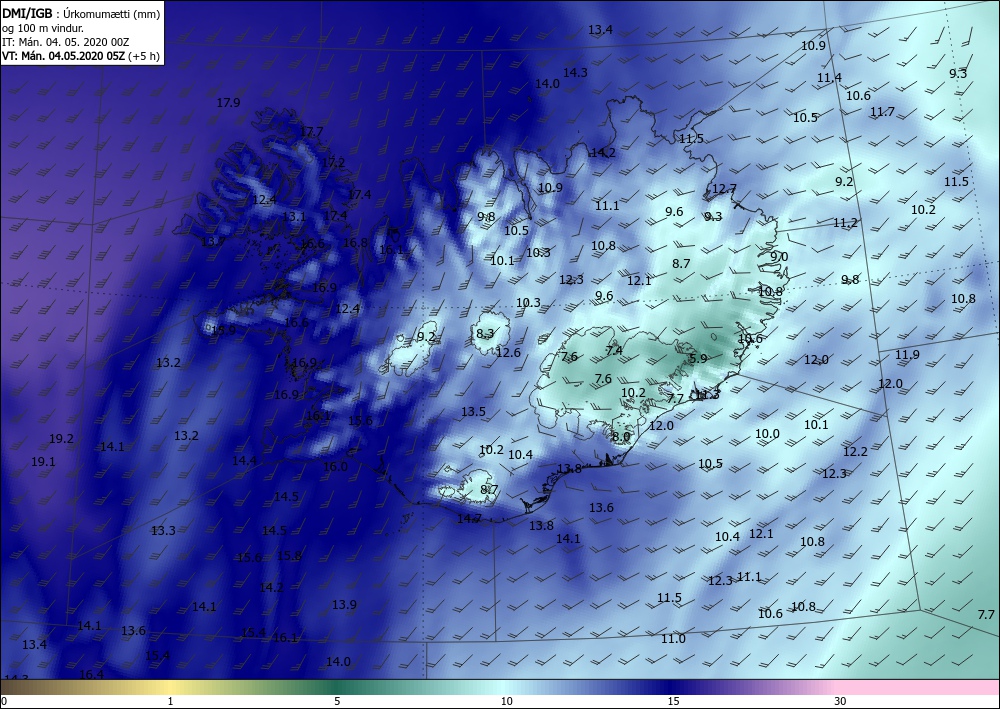Click the map value 10.0
Screen dimensions: 1000x709
point(767,434)
